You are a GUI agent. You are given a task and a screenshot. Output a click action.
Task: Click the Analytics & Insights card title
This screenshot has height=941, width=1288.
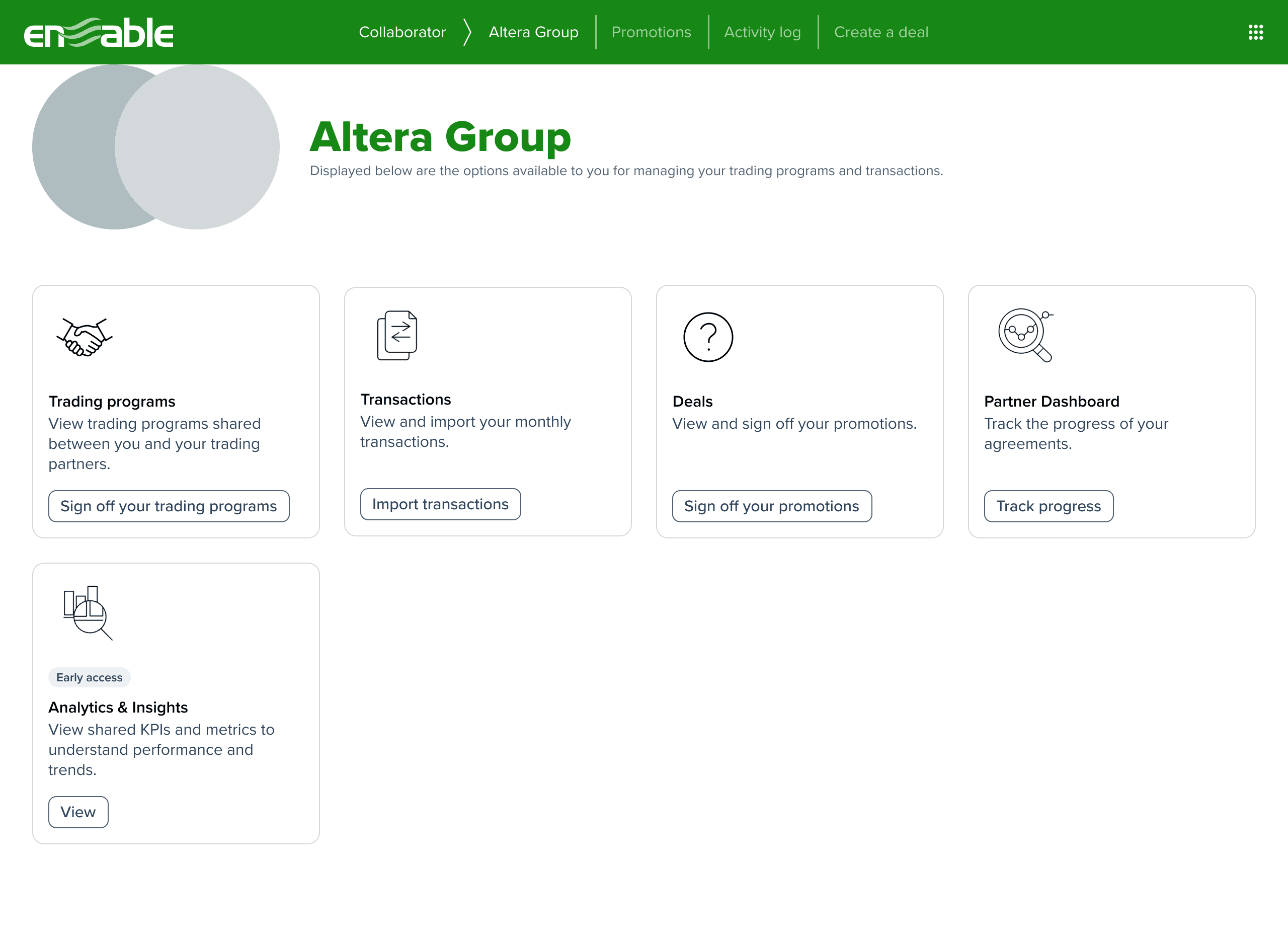118,707
